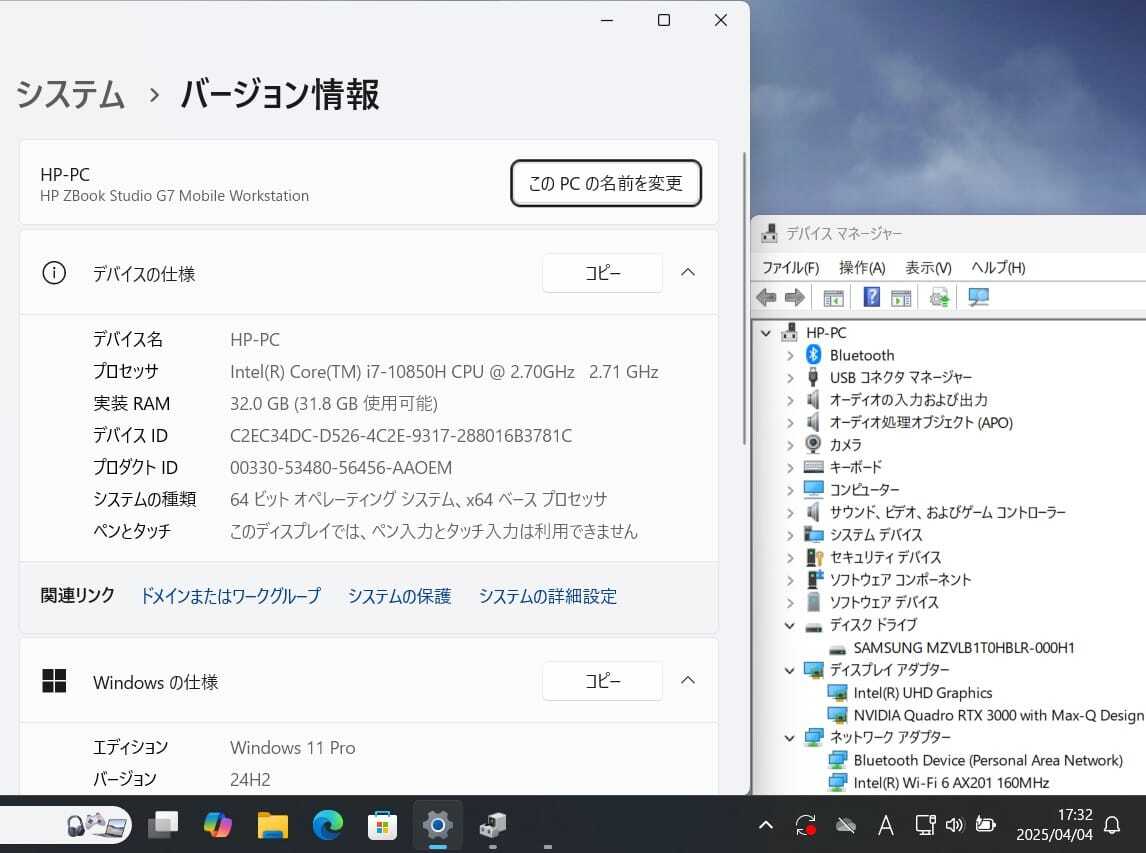The height and width of the screenshot is (853, 1146).
Task: Click the battery tray icon
Action: click(985, 825)
